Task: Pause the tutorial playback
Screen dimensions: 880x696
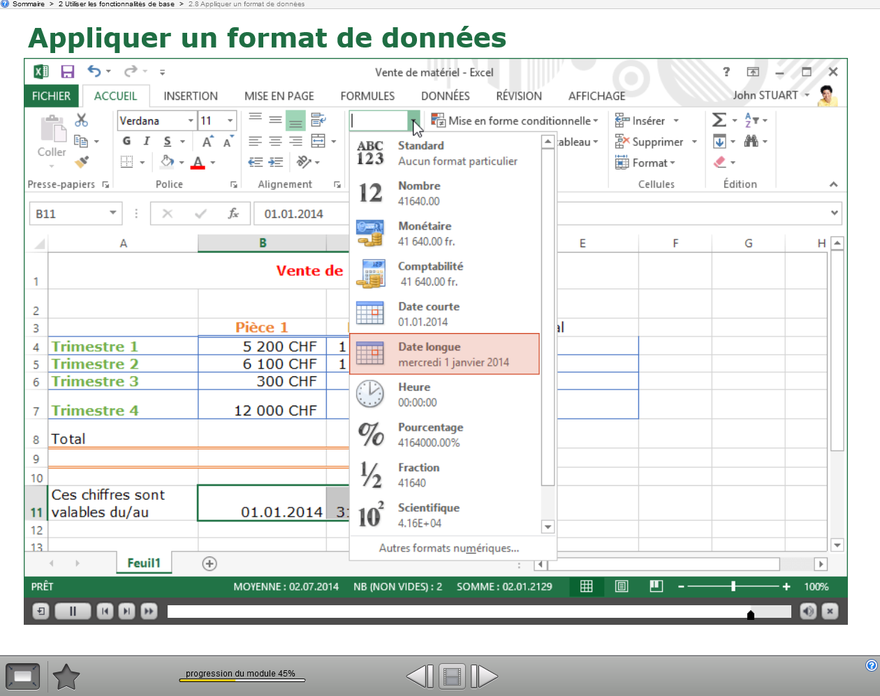Action: (72, 611)
